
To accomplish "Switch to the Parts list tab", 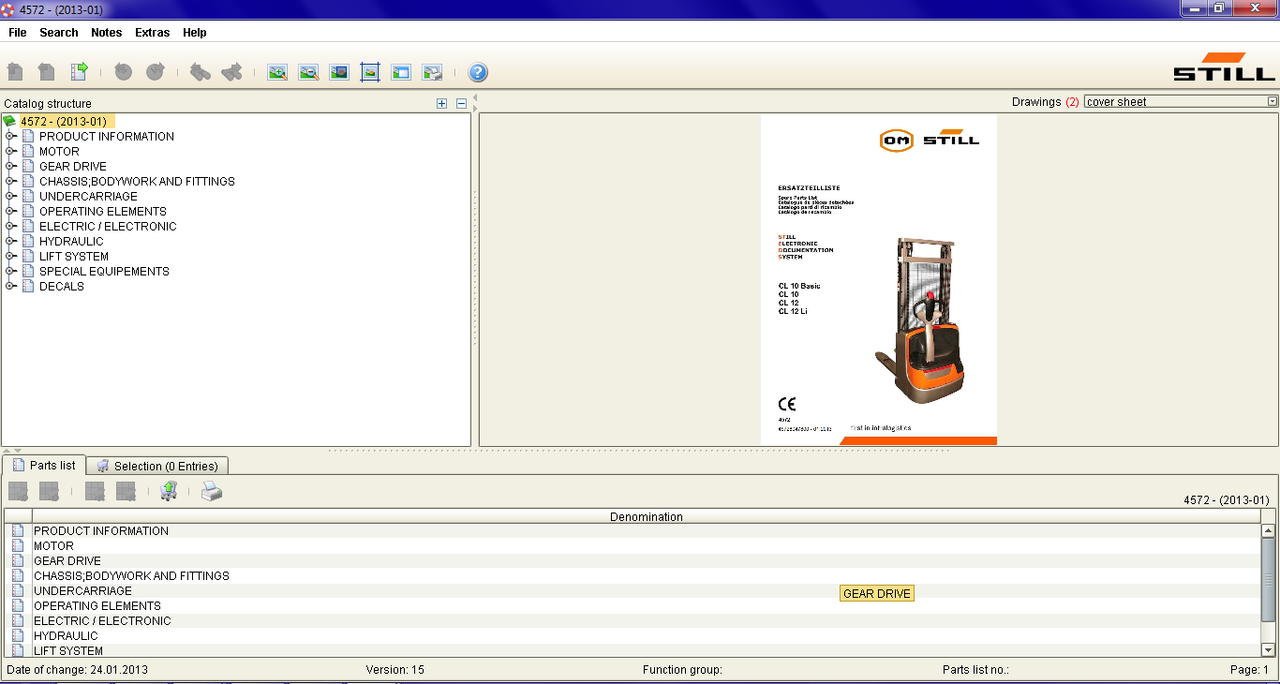I will pyautogui.click(x=43, y=465).
